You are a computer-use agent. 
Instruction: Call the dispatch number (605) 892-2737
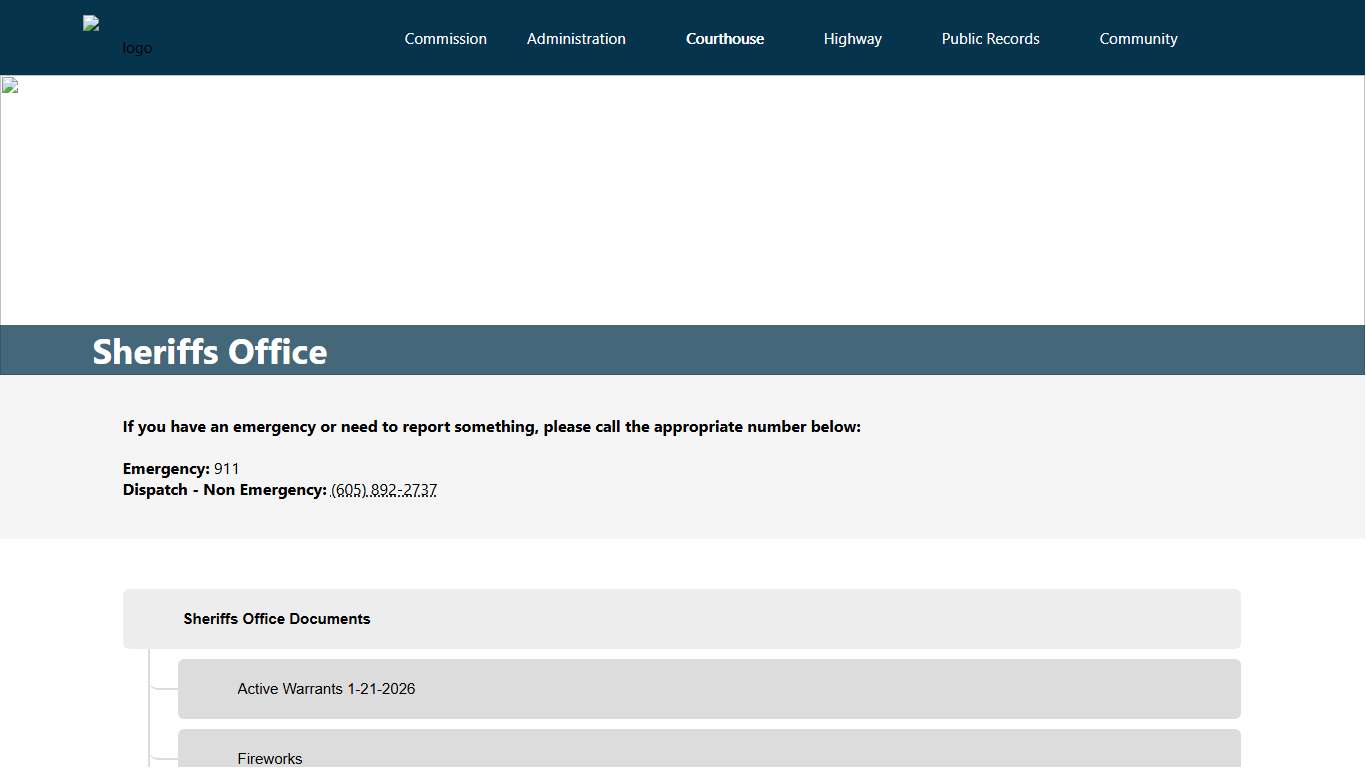384,490
